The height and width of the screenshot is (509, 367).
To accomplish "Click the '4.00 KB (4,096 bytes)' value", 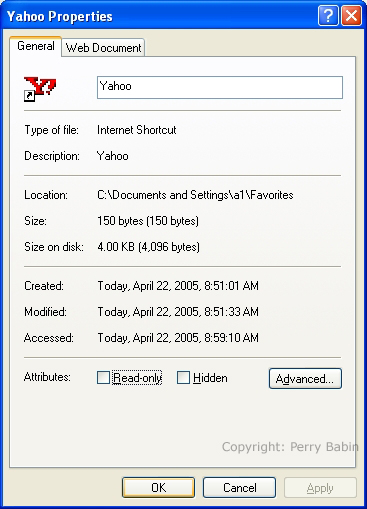I will pos(148,247).
